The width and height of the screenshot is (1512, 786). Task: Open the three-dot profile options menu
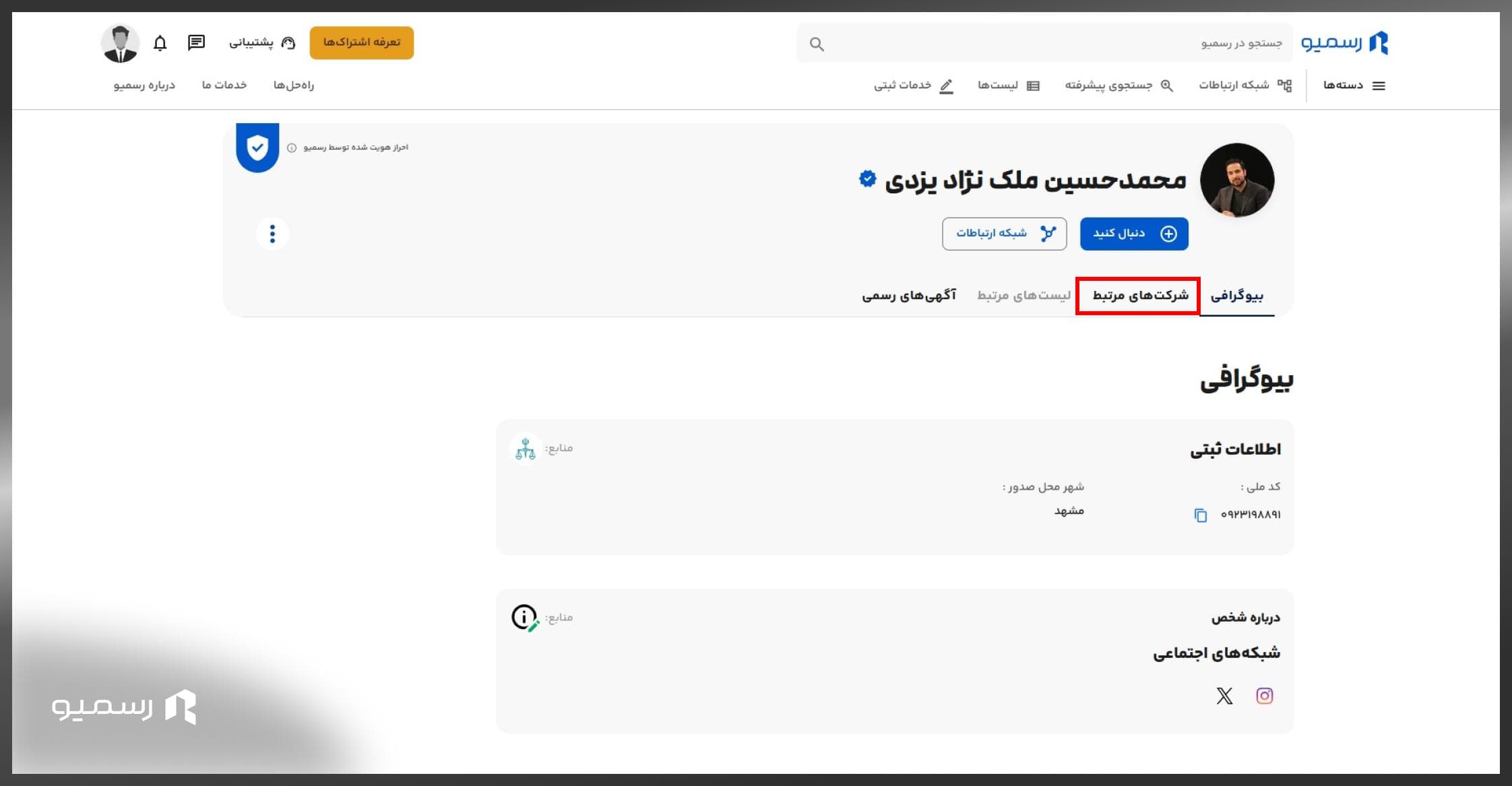tap(272, 234)
